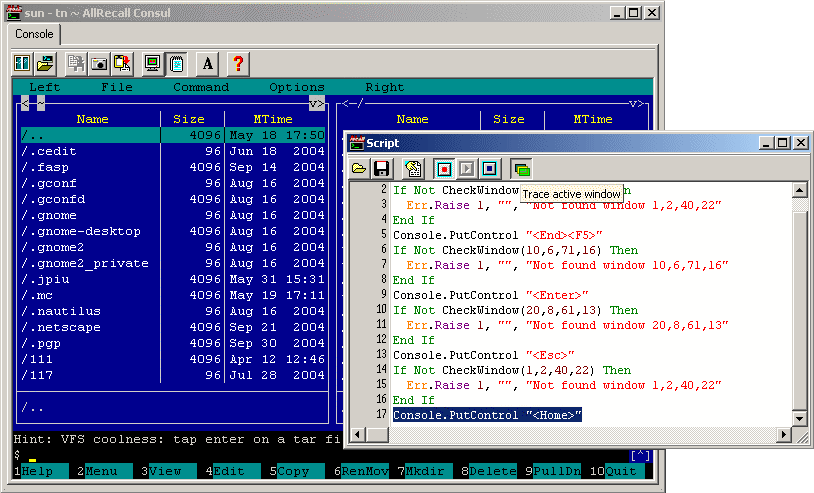Save the script with the floppy icon
The height and width of the screenshot is (493, 814).
point(382,169)
